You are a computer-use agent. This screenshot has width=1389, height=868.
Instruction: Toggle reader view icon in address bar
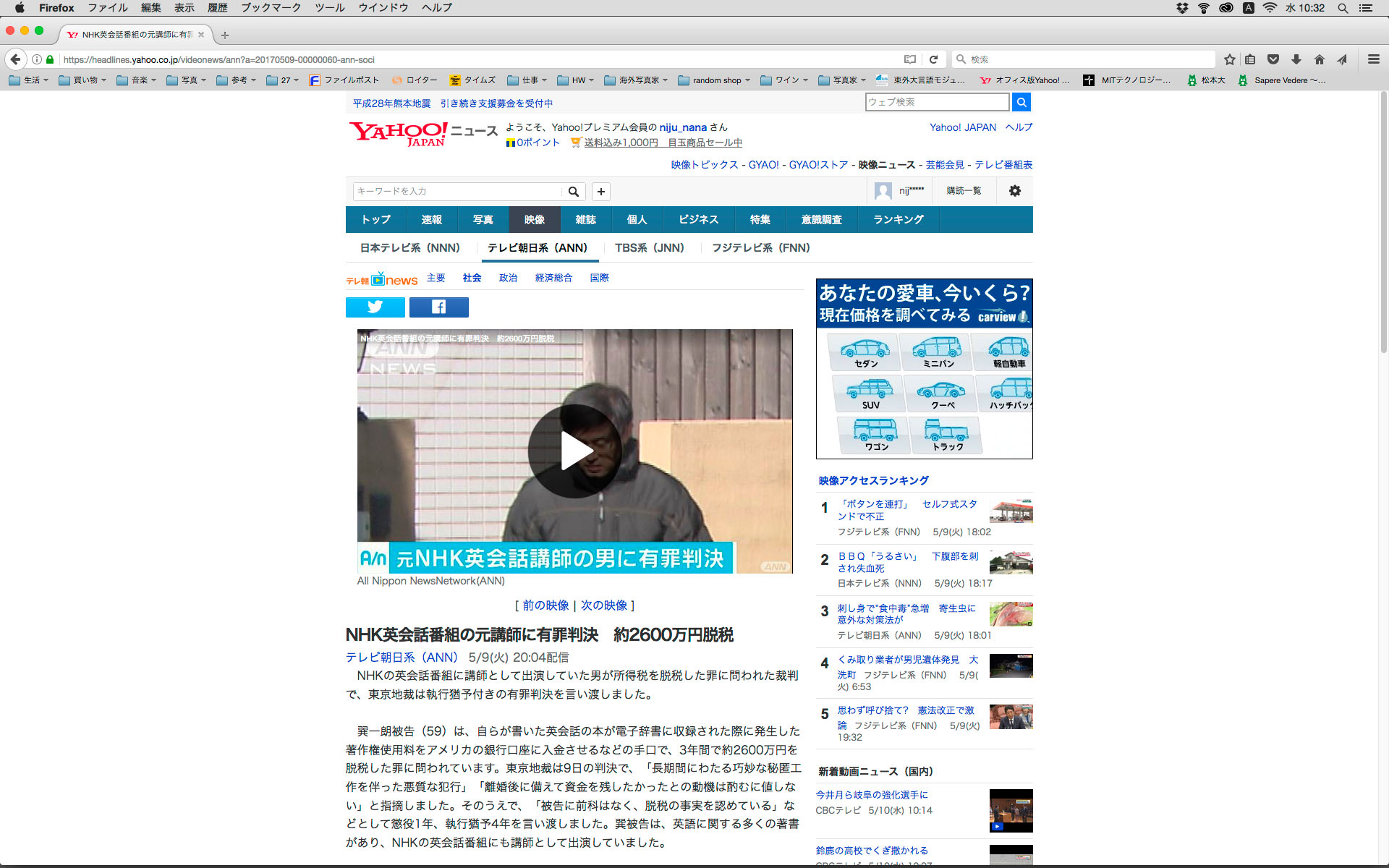click(910, 59)
